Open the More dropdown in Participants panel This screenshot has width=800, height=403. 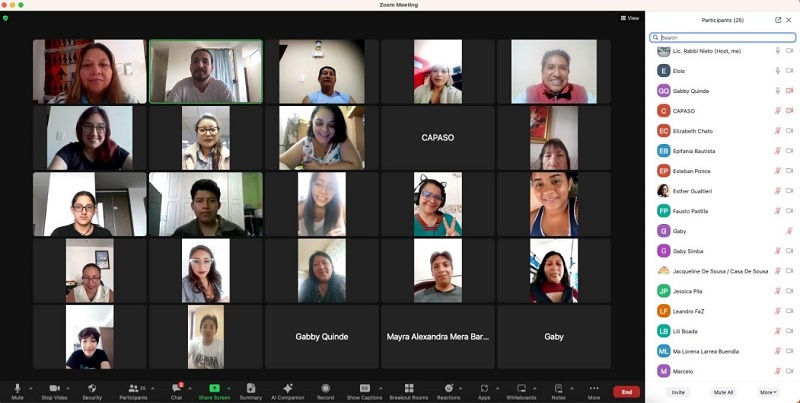pyautogui.click(x=767, y=392)
